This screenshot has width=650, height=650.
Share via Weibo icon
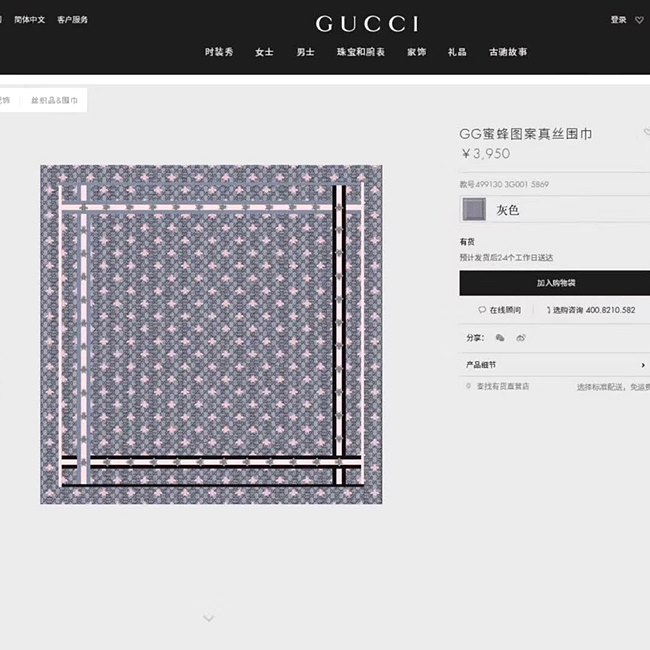pos(521,338)
